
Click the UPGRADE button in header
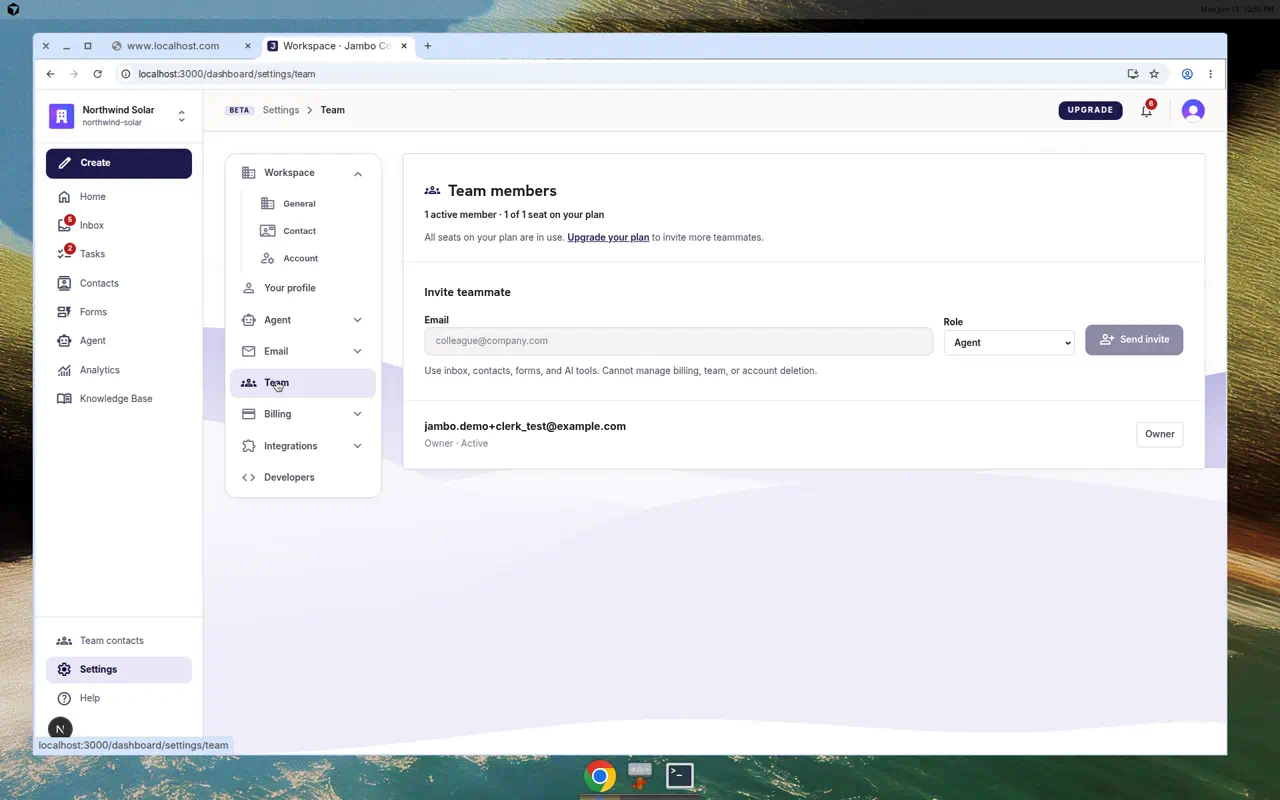point(1090,110)
